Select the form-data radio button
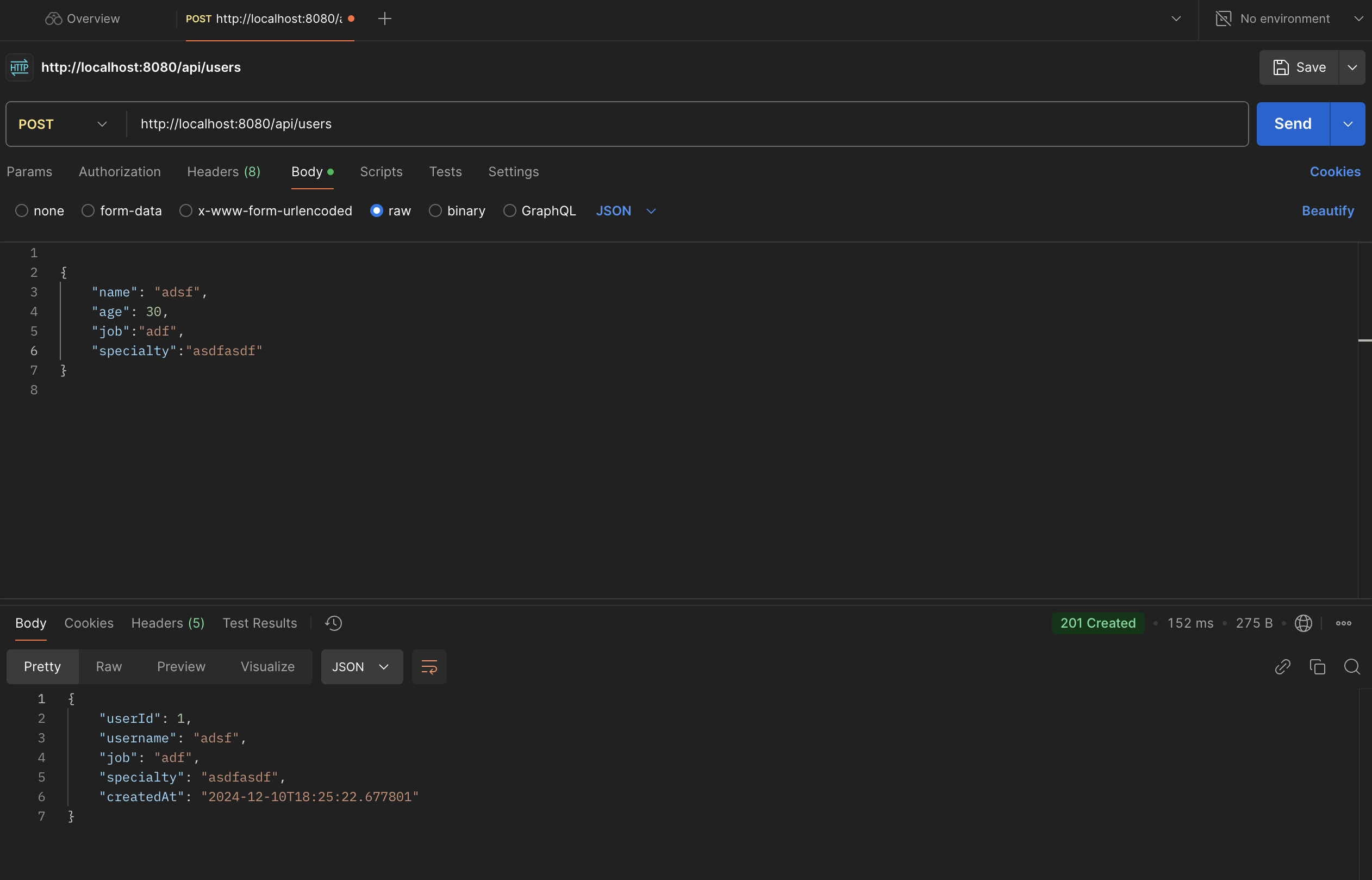The width and height of the screenshot is (1372, 880). (88, 211)
